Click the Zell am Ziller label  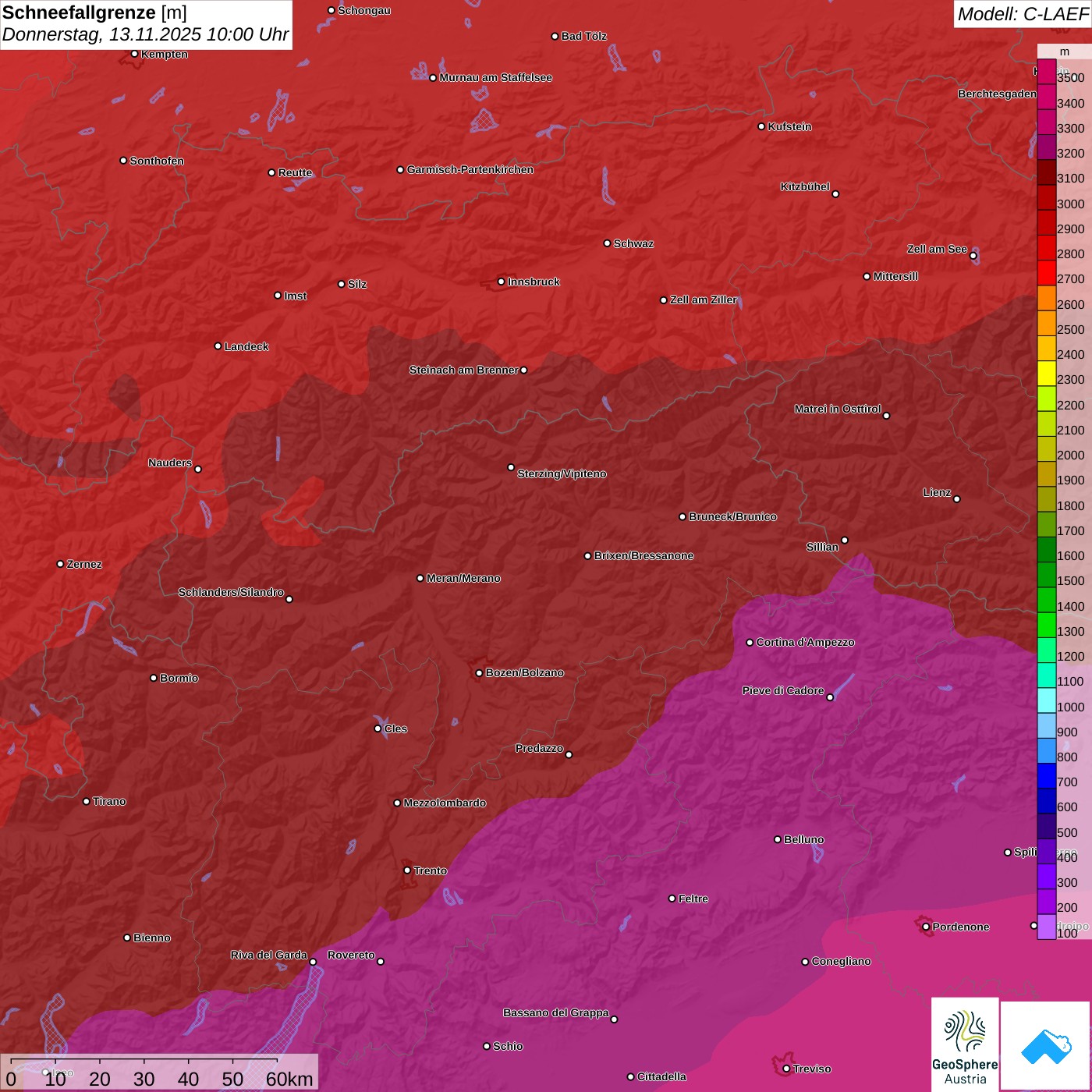(x=704, y=300)
